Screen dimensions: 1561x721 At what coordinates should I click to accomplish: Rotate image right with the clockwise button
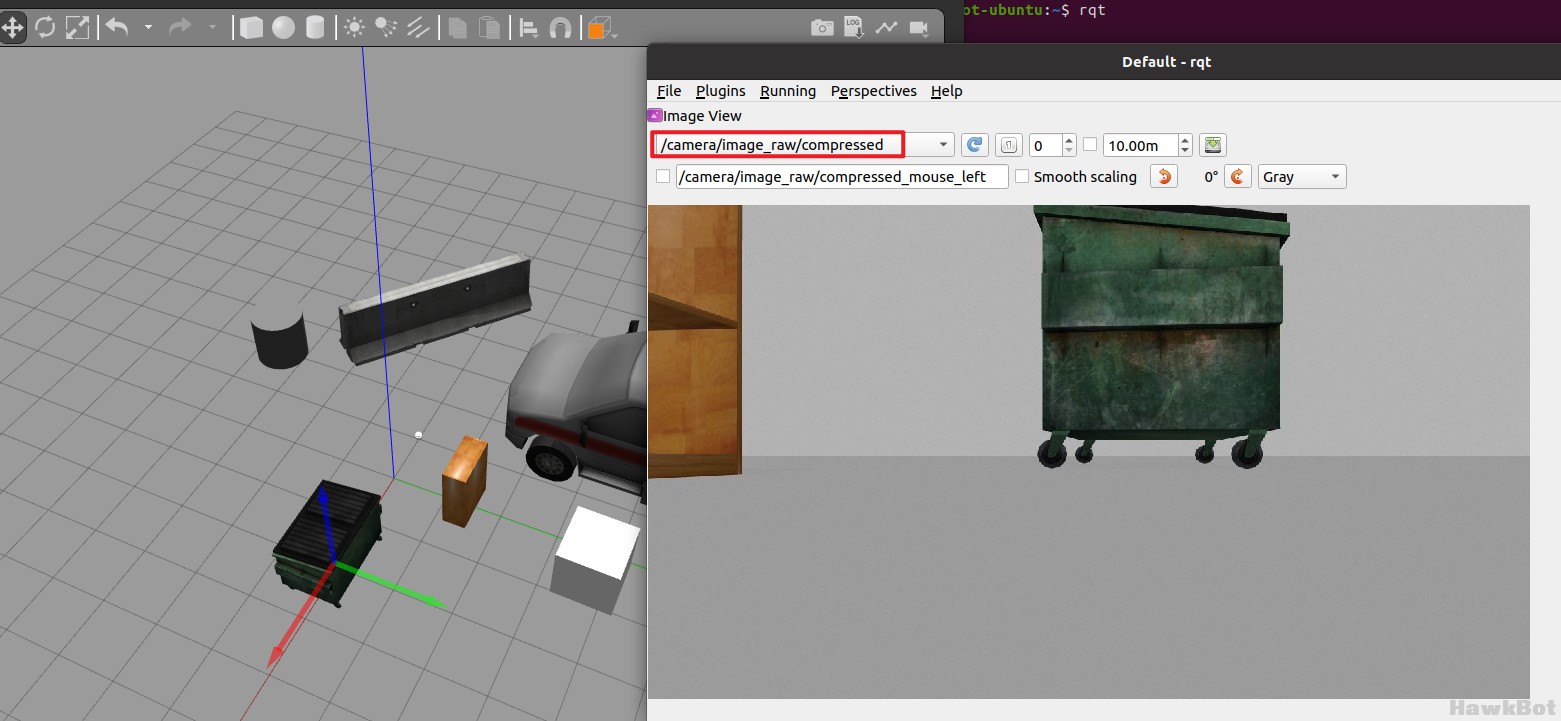tap(1238, 177)
